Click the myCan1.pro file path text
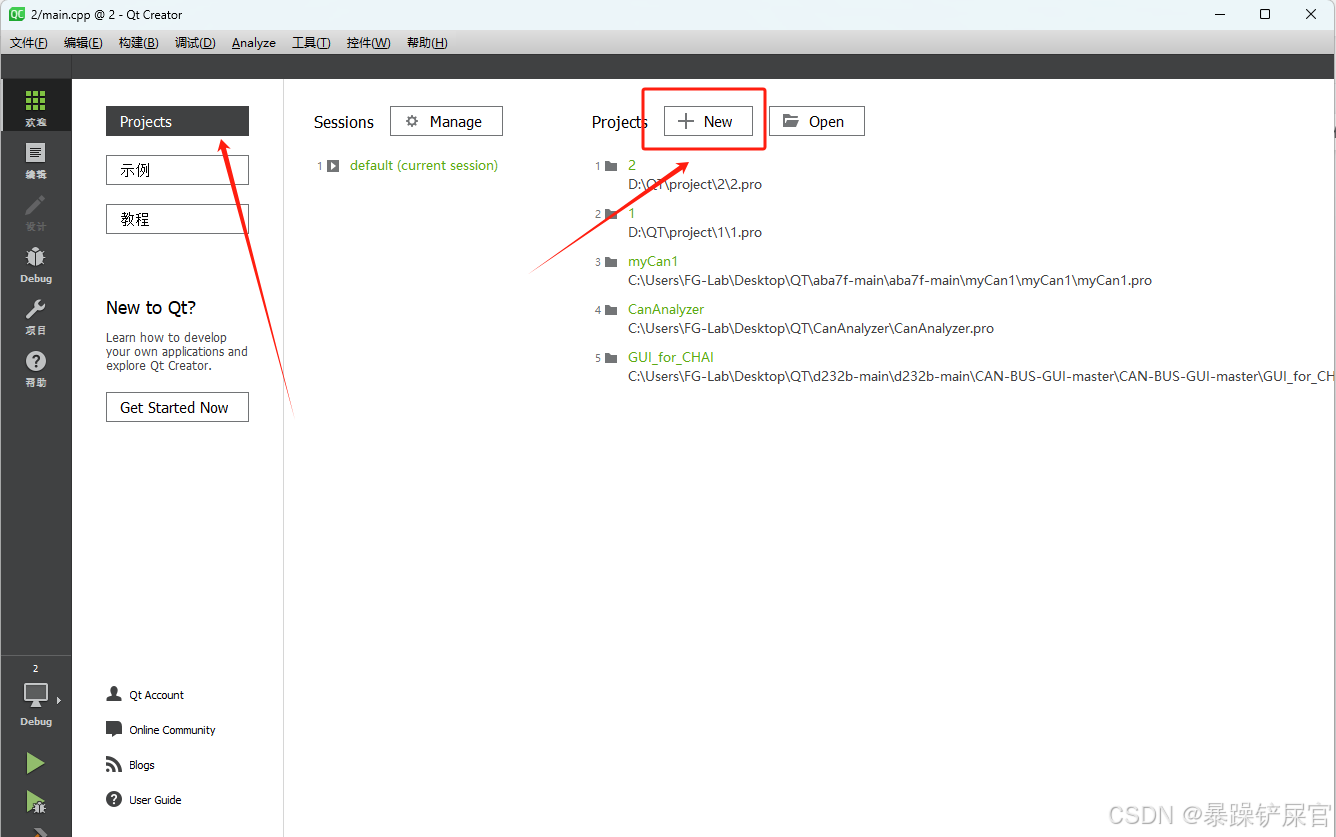Image resolution: width=1336 pixels, height=837 pixels. (890, 280)
